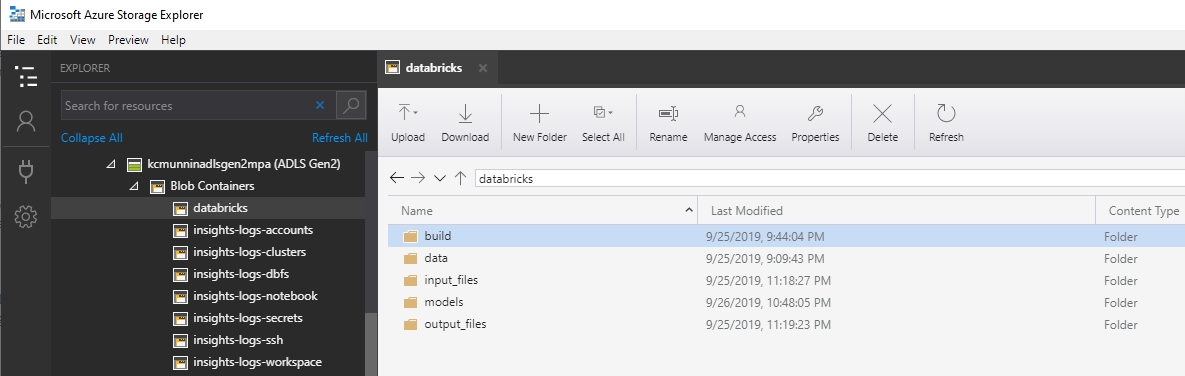Click the explorer tree vertical scrollbar

pyautogui.click(x=370, y=344)
